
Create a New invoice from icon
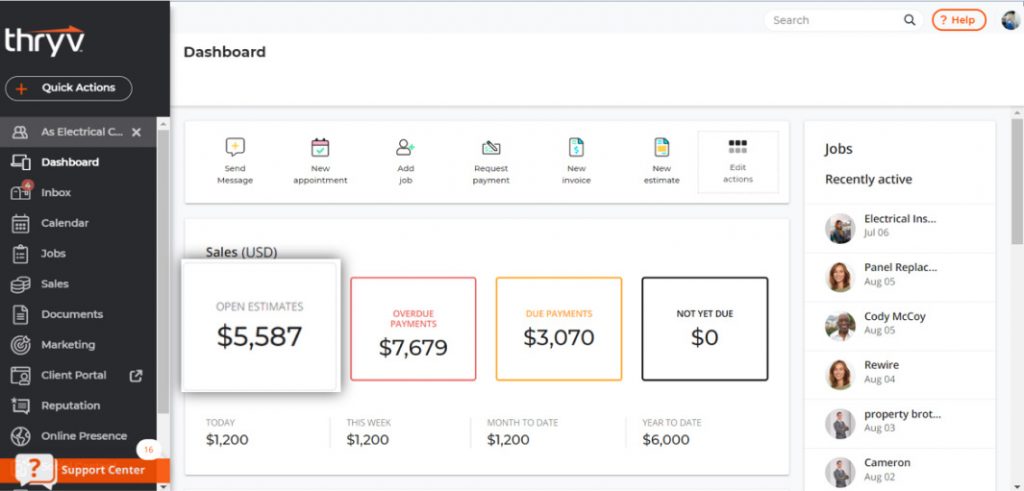tap(576, 148)
